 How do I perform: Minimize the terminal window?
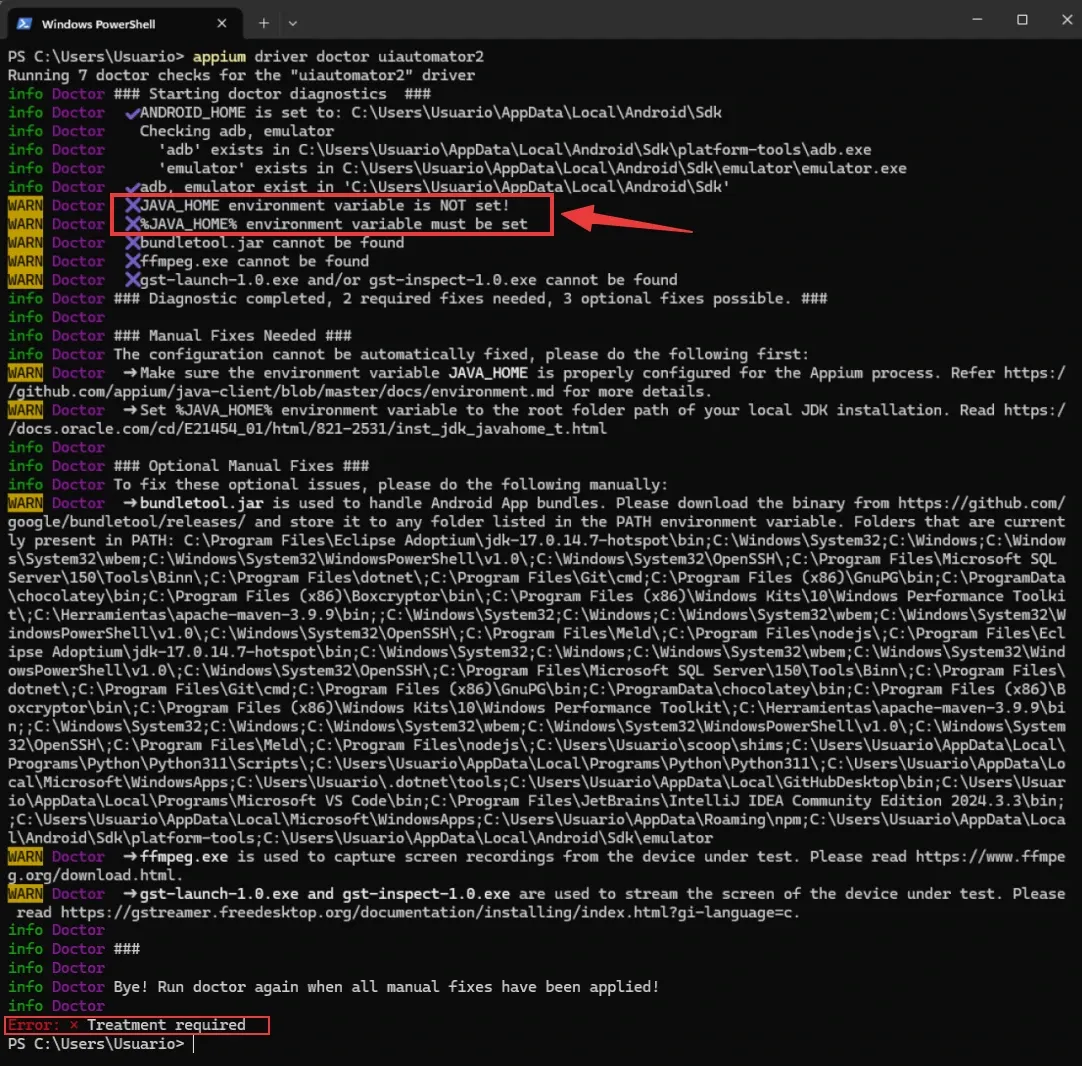pos(977,19)
